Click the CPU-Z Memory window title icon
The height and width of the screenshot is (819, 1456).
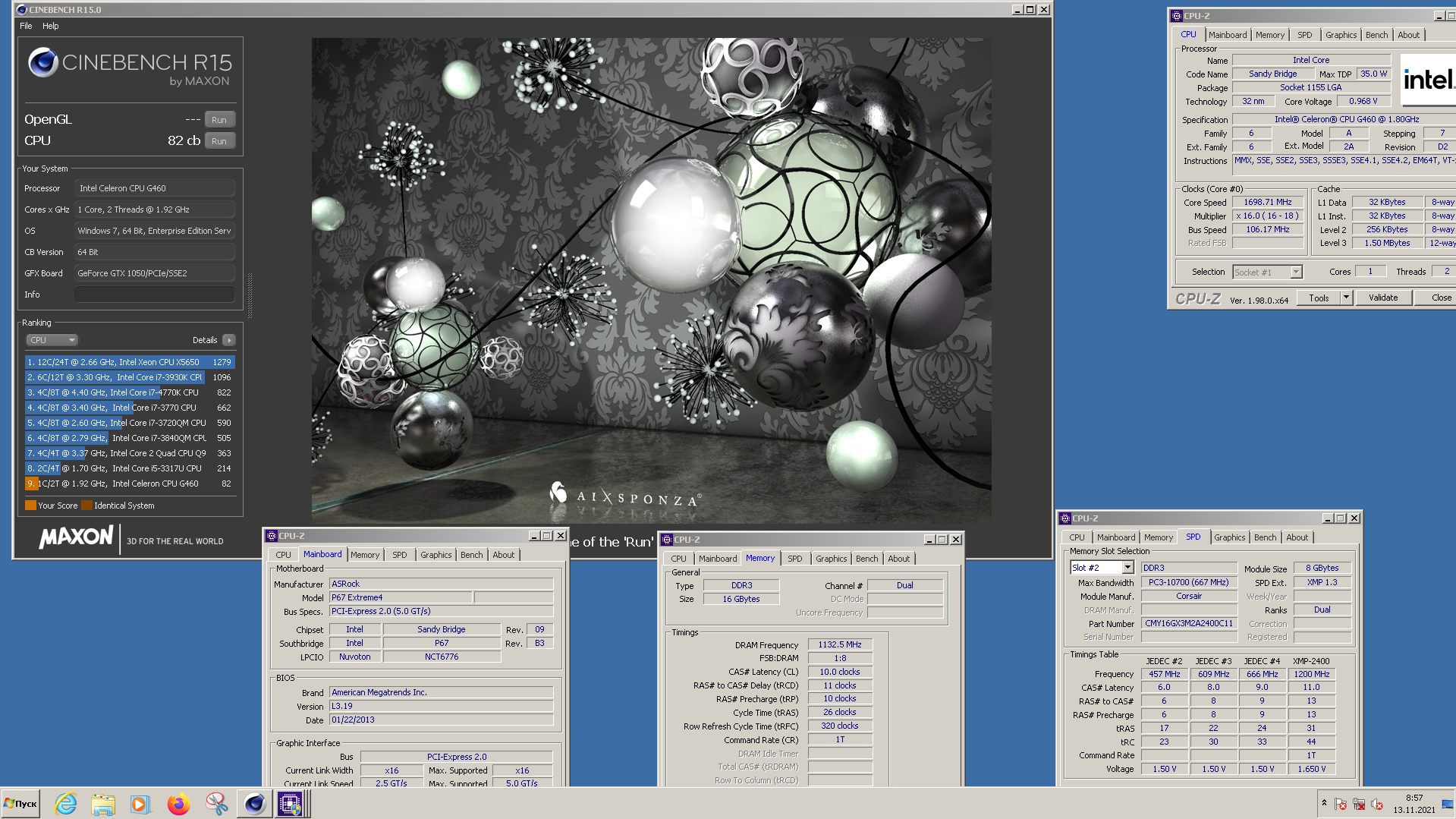[667, 540]
